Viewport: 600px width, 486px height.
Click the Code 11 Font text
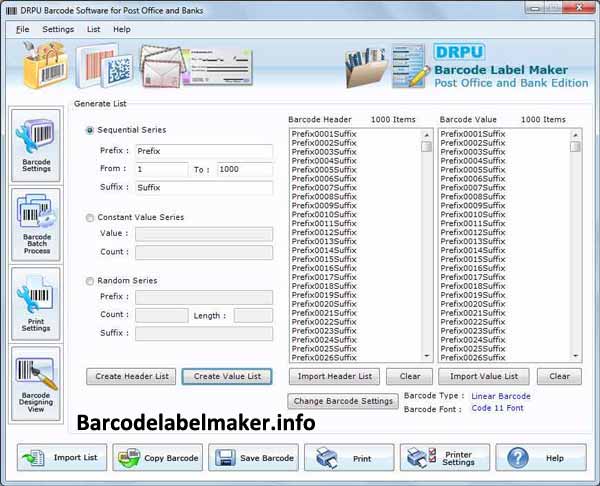coord(497,408)
